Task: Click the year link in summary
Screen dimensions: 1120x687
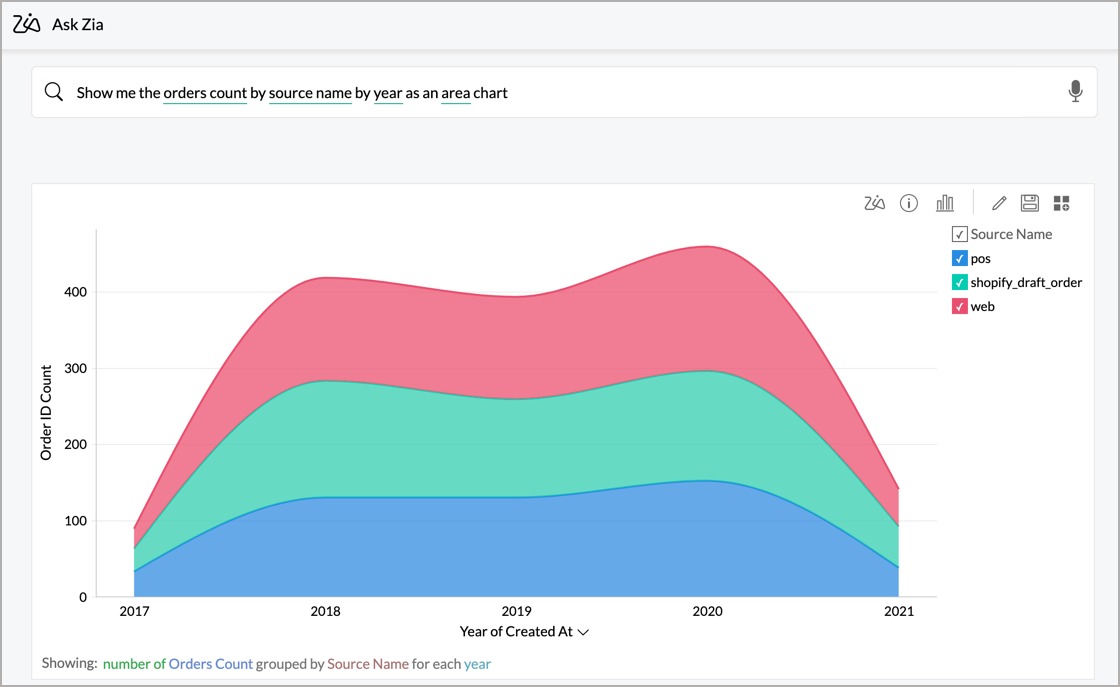Action: pos(477,663)
